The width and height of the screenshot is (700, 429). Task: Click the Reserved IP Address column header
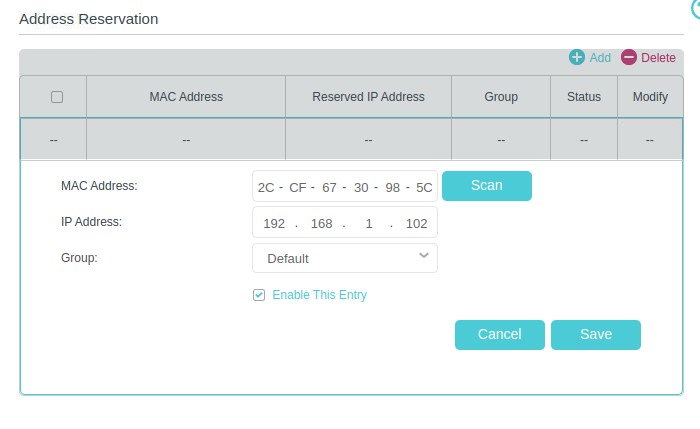(x=368, y=97)
